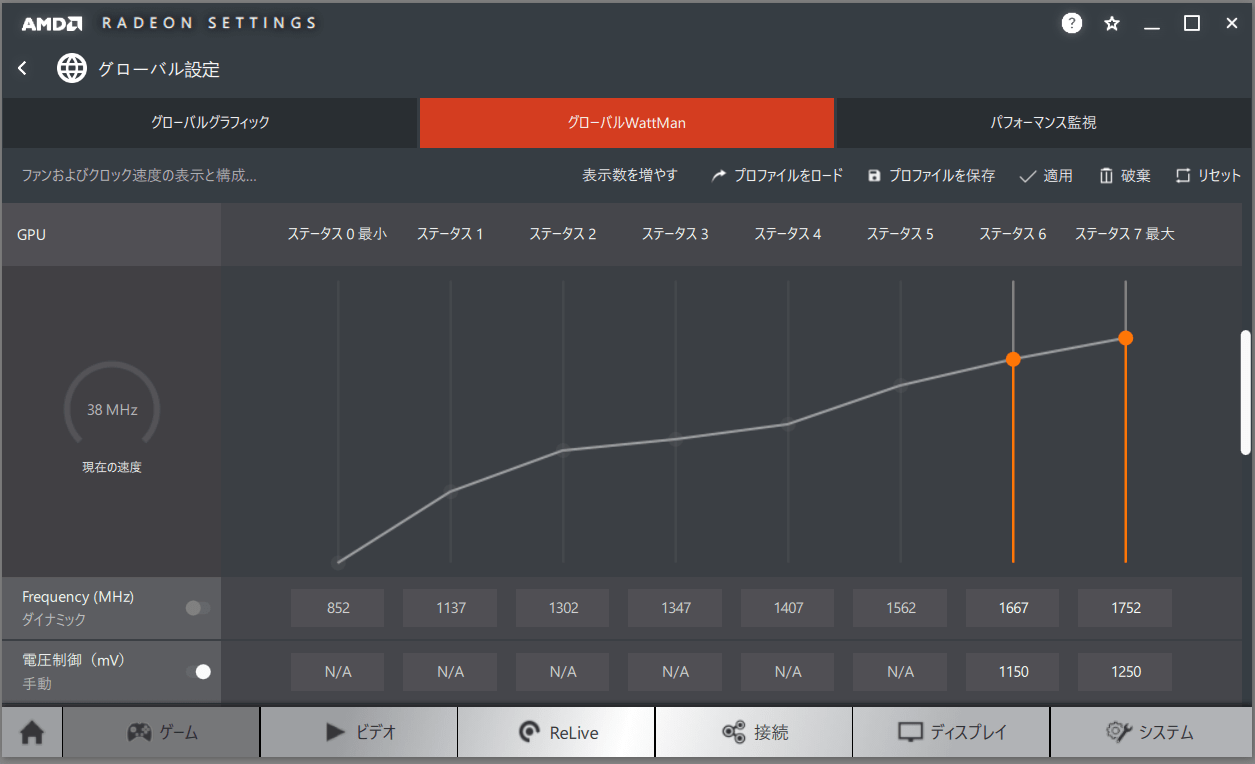The image size is (1255, 764).
Task: Open the ReLive tab
Action: tap(556, 732)
